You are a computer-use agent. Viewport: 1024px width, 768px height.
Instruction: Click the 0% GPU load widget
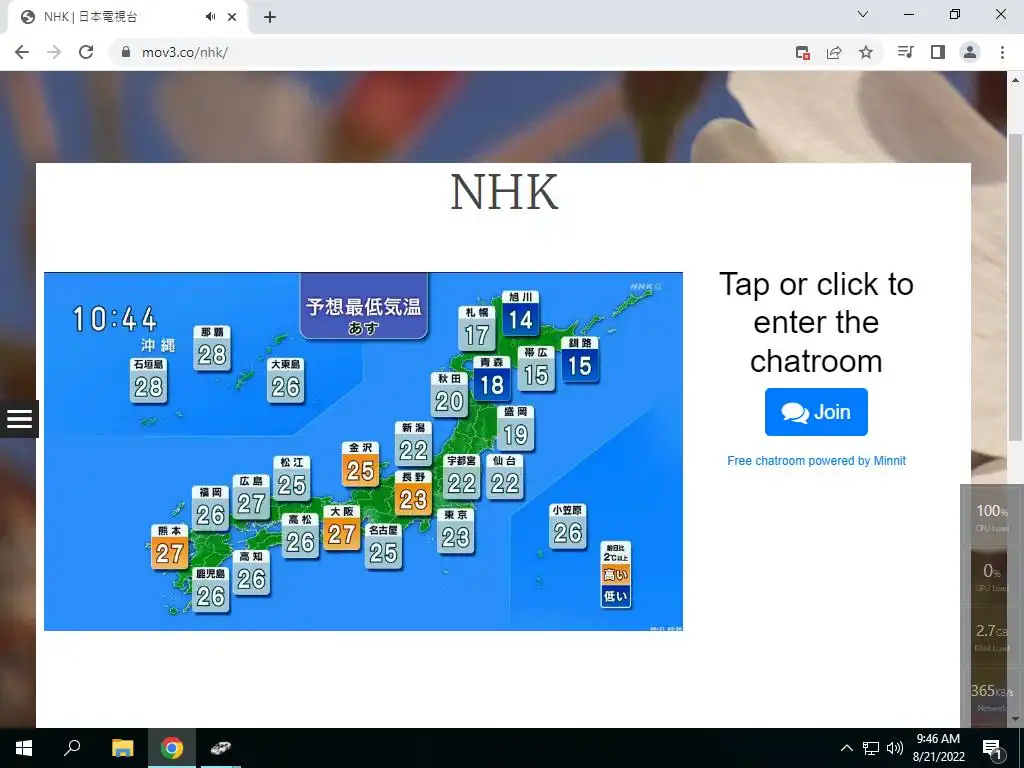click(x=991, y=576)
